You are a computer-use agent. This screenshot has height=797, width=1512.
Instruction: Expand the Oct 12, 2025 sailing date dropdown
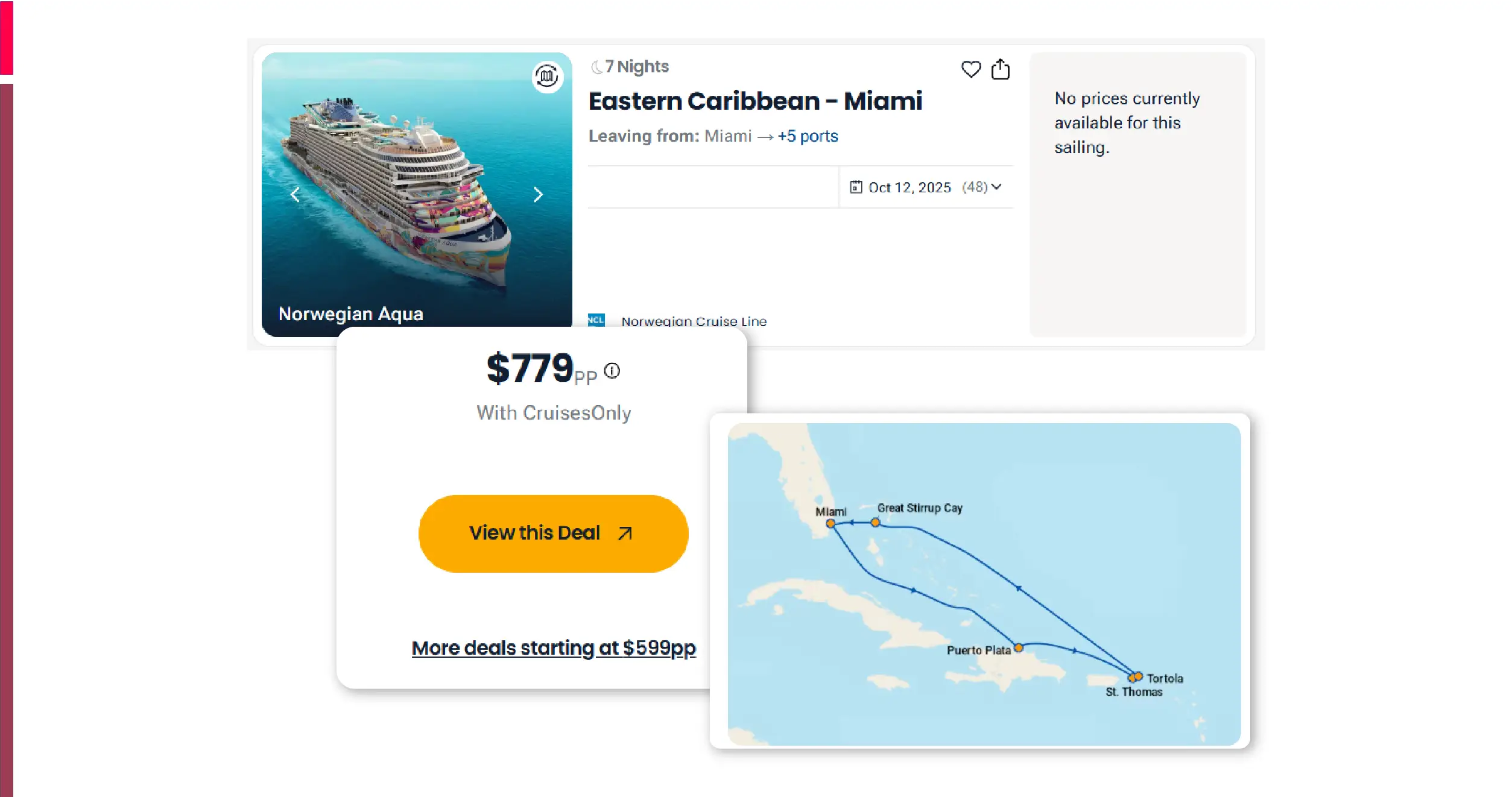coord(996,187)
